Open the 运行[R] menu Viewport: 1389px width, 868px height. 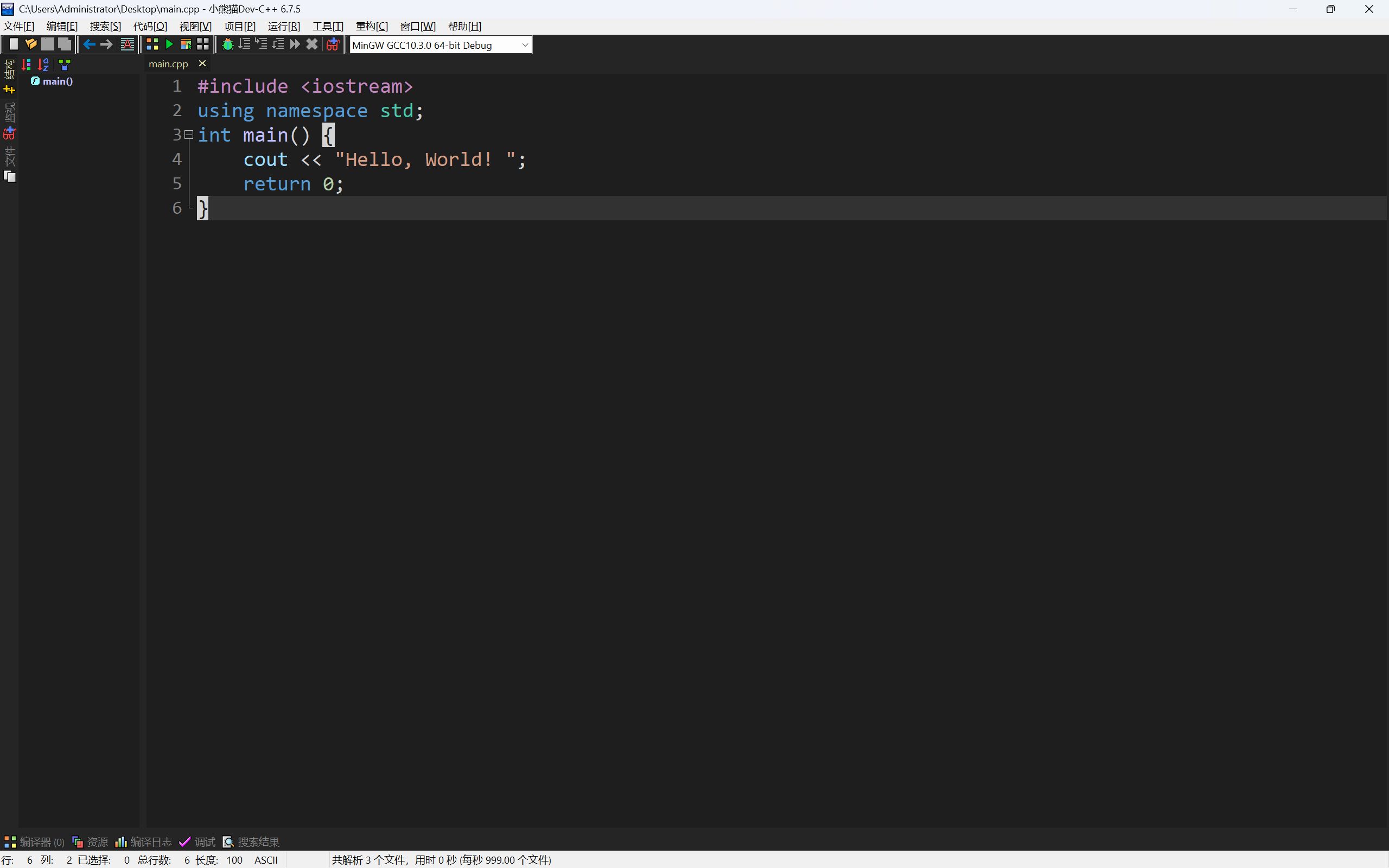284,27
